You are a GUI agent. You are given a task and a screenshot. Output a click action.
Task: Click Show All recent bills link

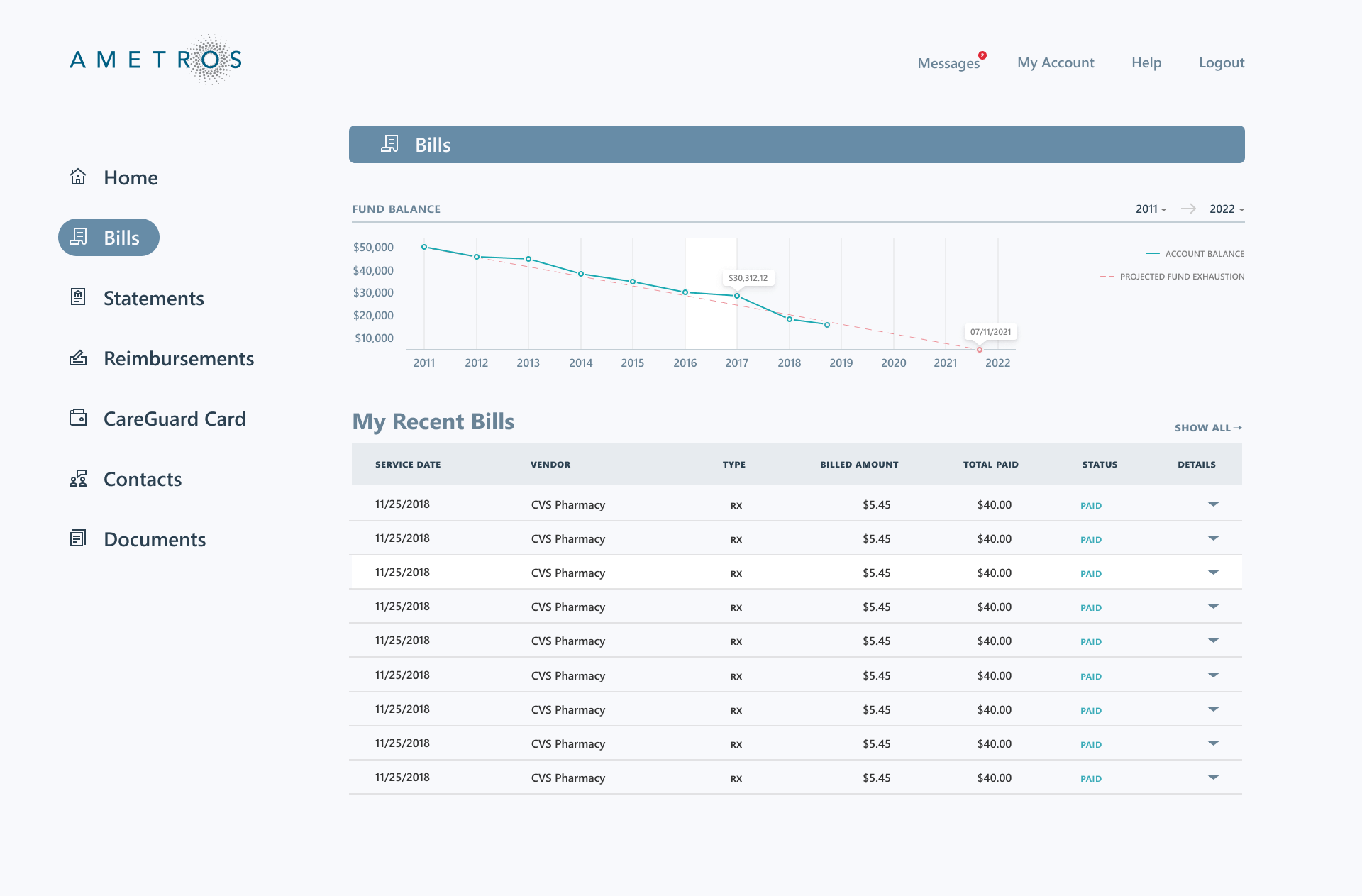click(x=1208, y=428)
